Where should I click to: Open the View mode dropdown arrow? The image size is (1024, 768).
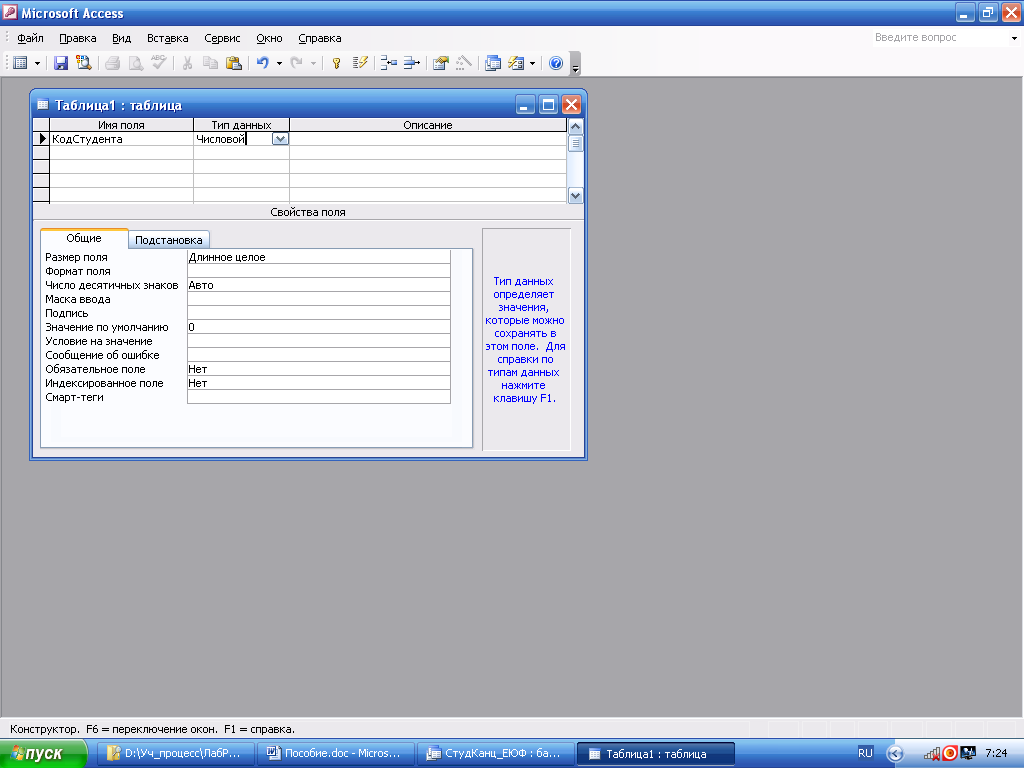click(37, 63)
